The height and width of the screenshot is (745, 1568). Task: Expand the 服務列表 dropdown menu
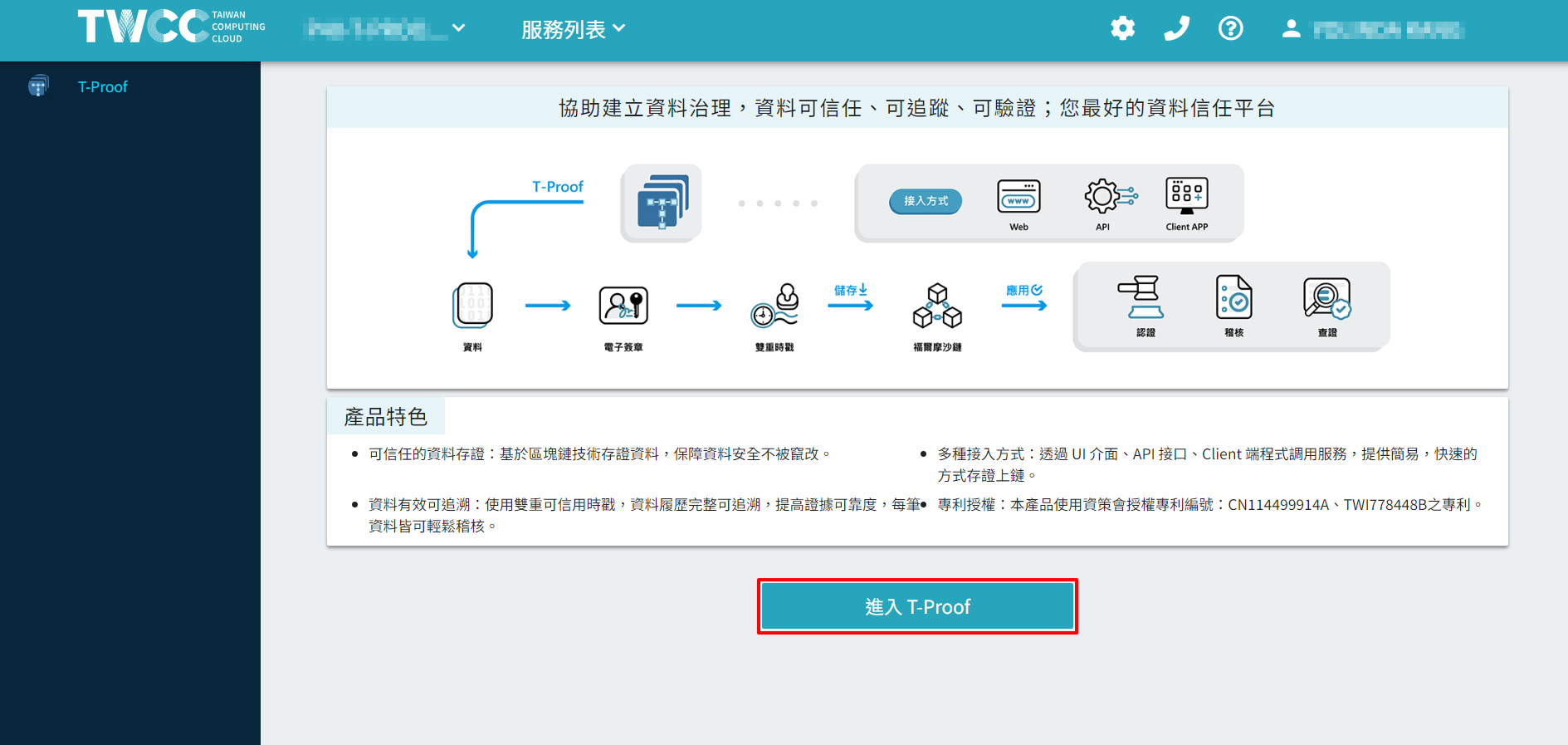click(573, 29)
